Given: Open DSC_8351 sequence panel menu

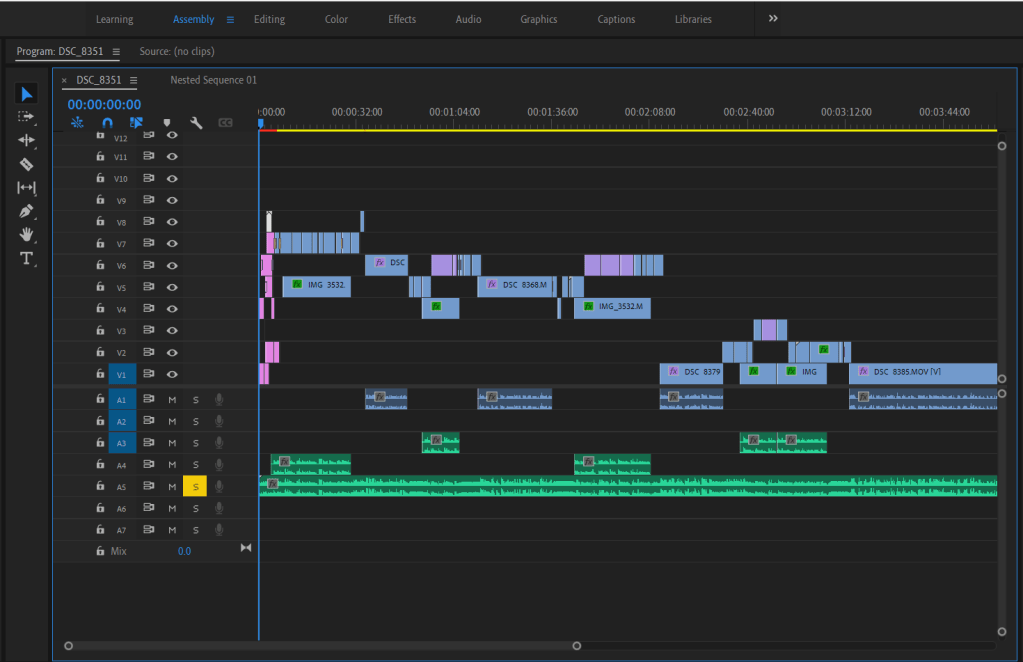Looking at the screenshot, I should [x=134, y=80].
